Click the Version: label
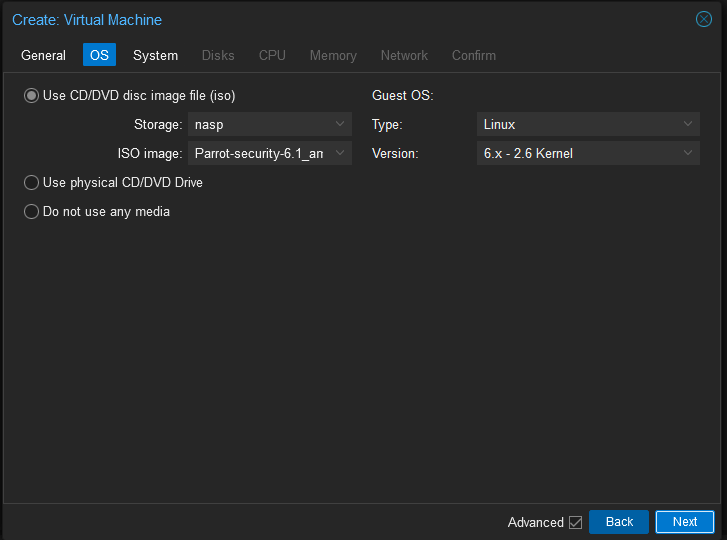Screen dimensions: 727x540 (x=395, y=153)
